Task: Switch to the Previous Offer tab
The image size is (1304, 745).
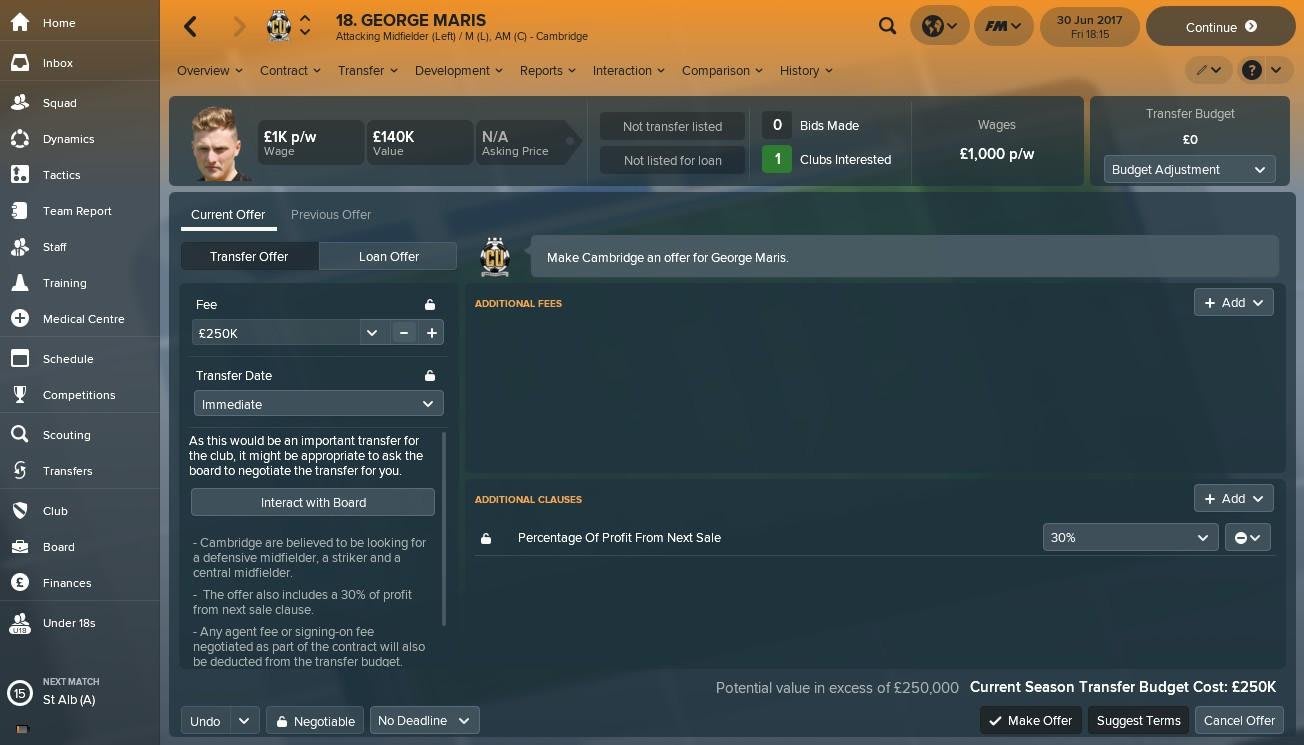Action: [x=331, y=215]
